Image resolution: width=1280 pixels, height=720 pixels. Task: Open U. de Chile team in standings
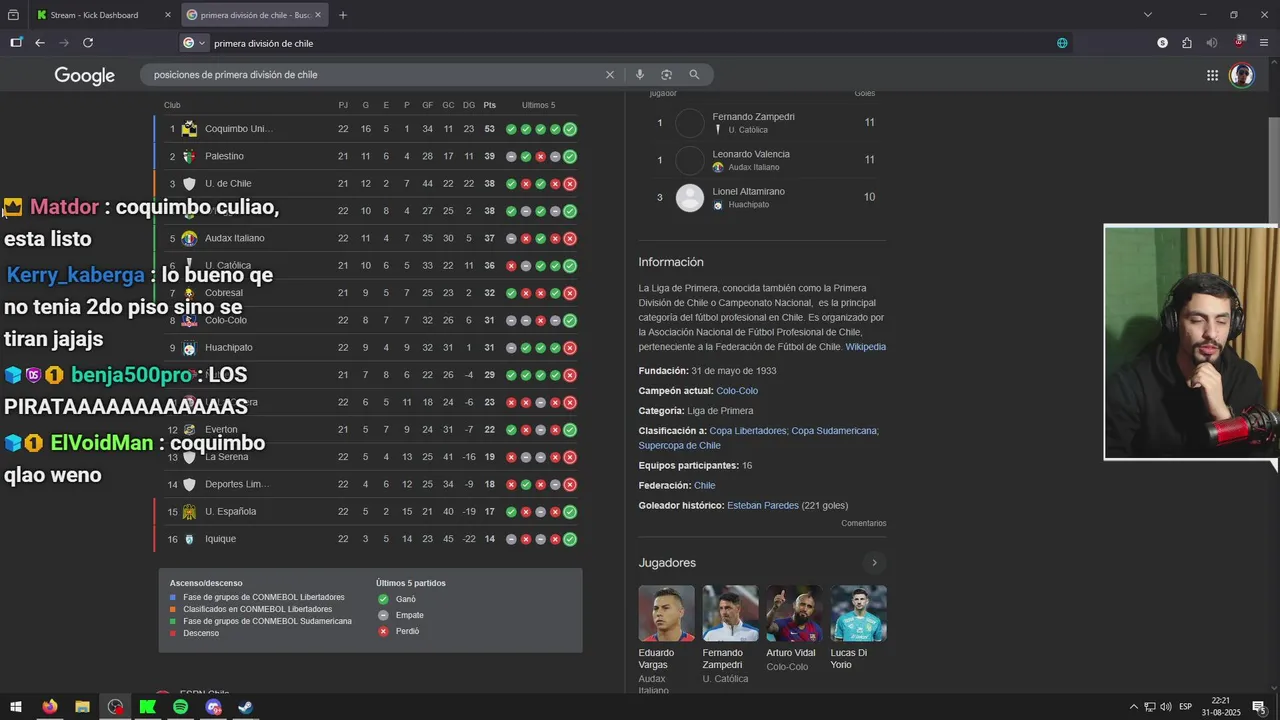coord(228,184)
